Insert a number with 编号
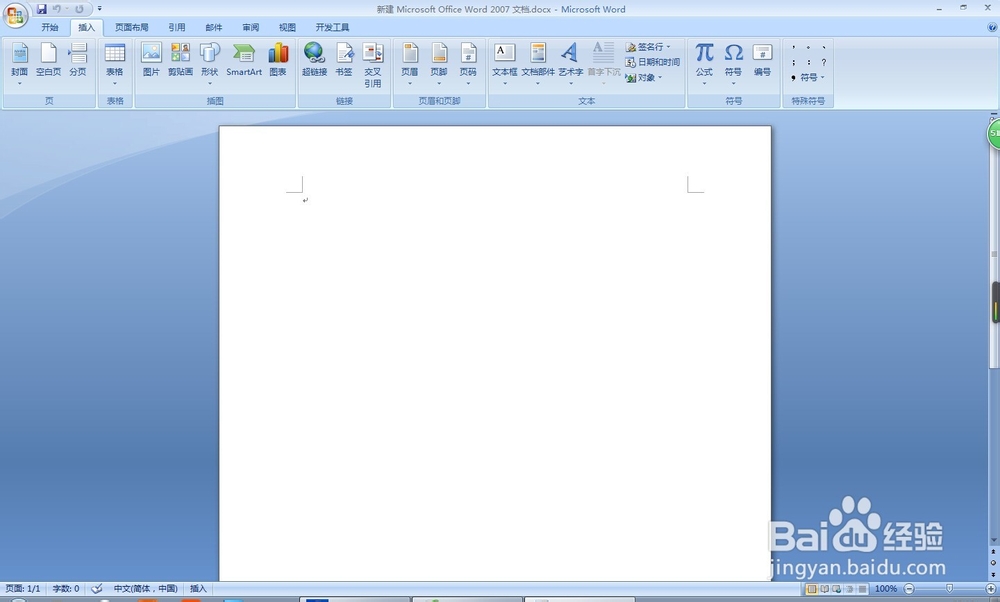Screen dimensions: 1000x602 click(x=763, y=60)
